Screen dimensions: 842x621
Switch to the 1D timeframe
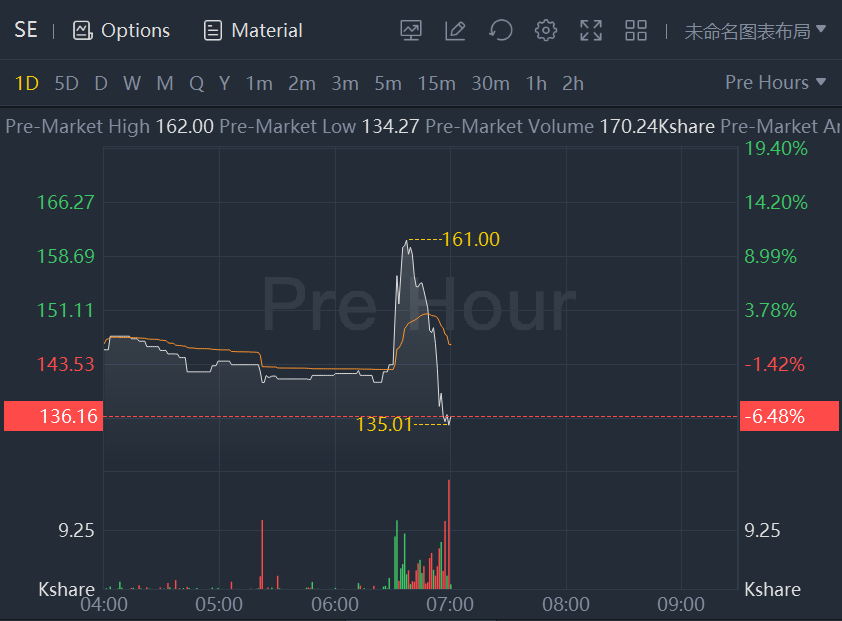click(x=27, y=83)
